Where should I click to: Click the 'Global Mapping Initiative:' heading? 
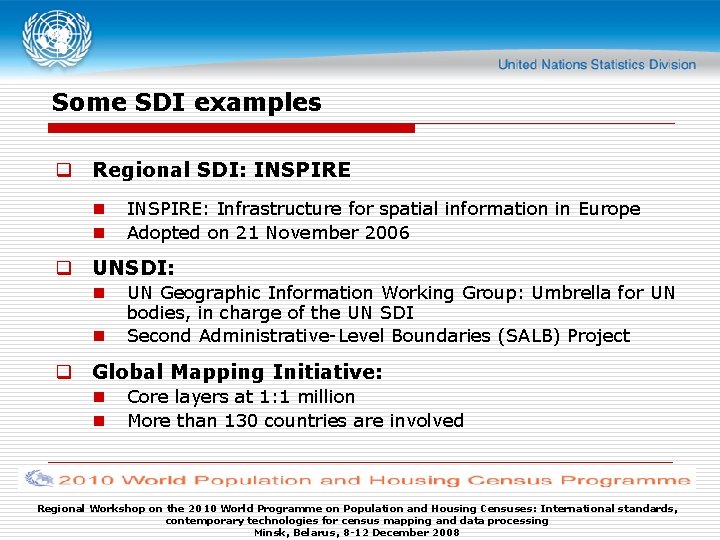pos(237,372)
